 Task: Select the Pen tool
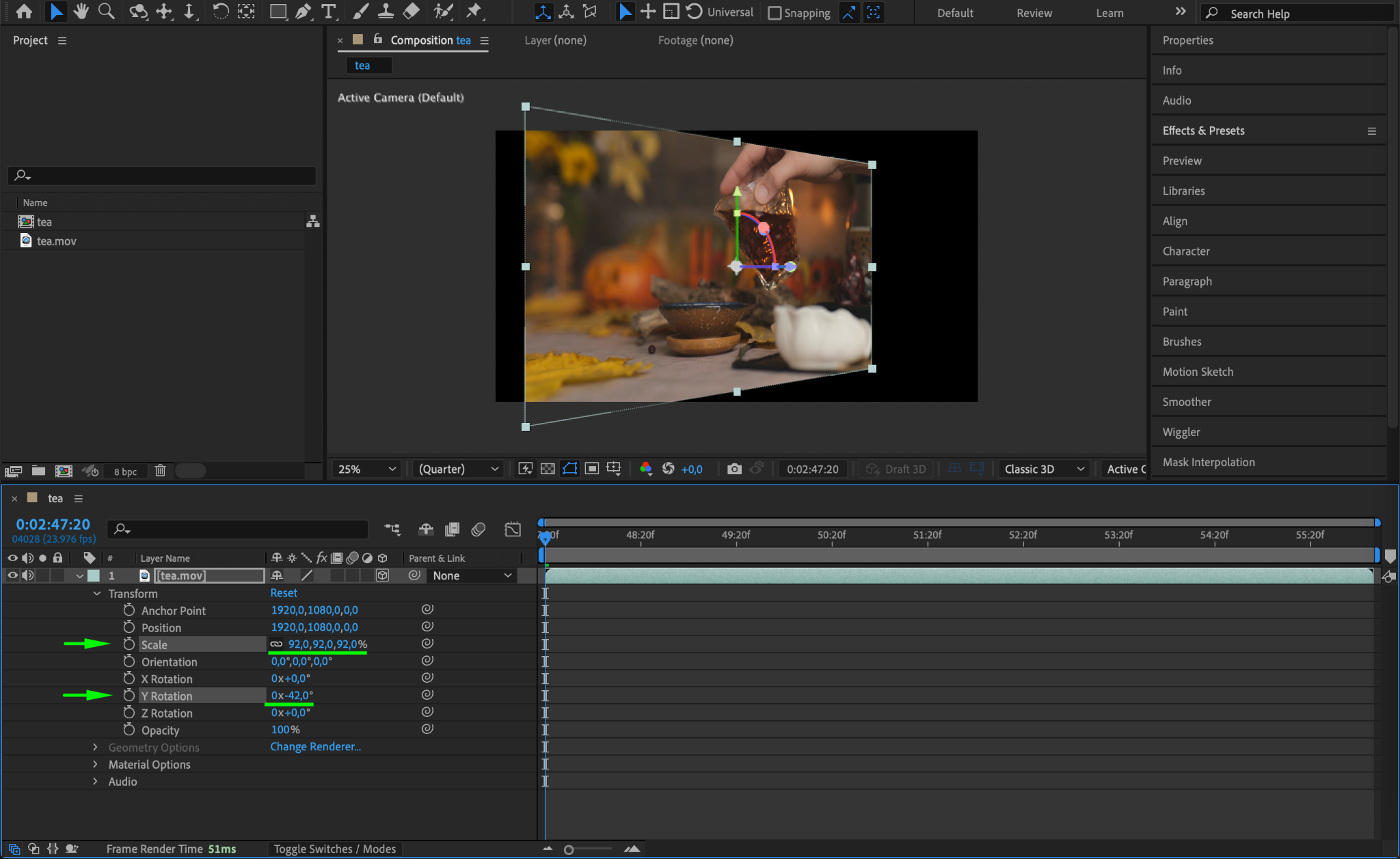[x=303, y=12]
